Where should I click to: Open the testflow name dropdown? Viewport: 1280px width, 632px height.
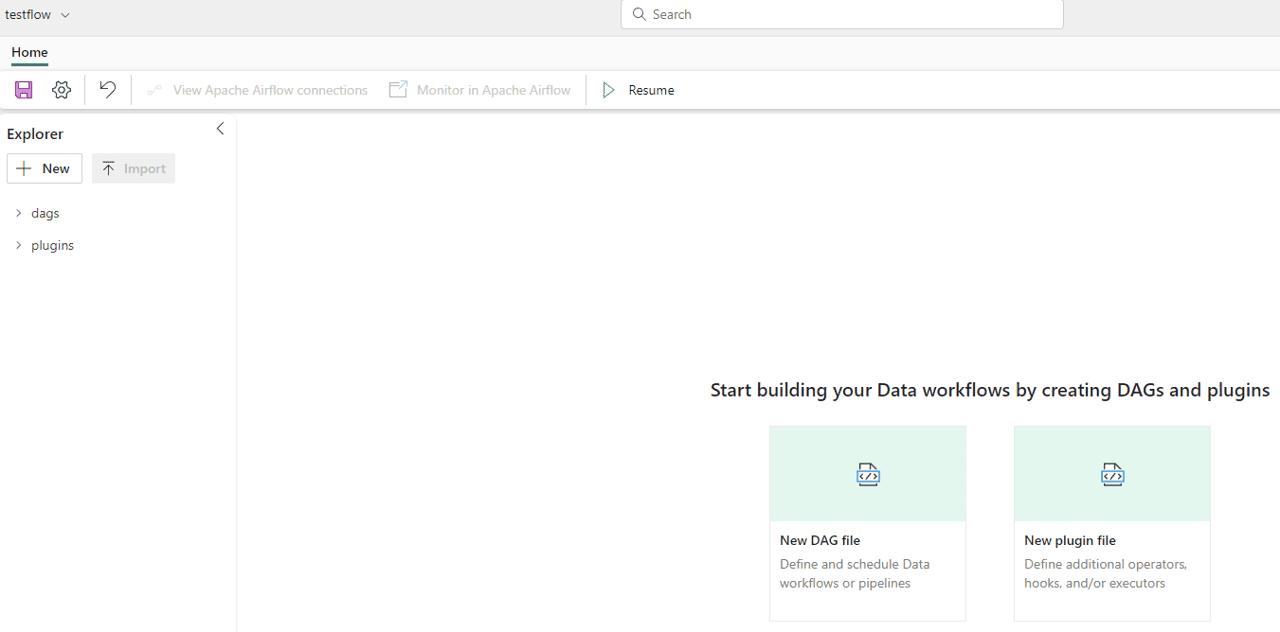tap(66, 15)
